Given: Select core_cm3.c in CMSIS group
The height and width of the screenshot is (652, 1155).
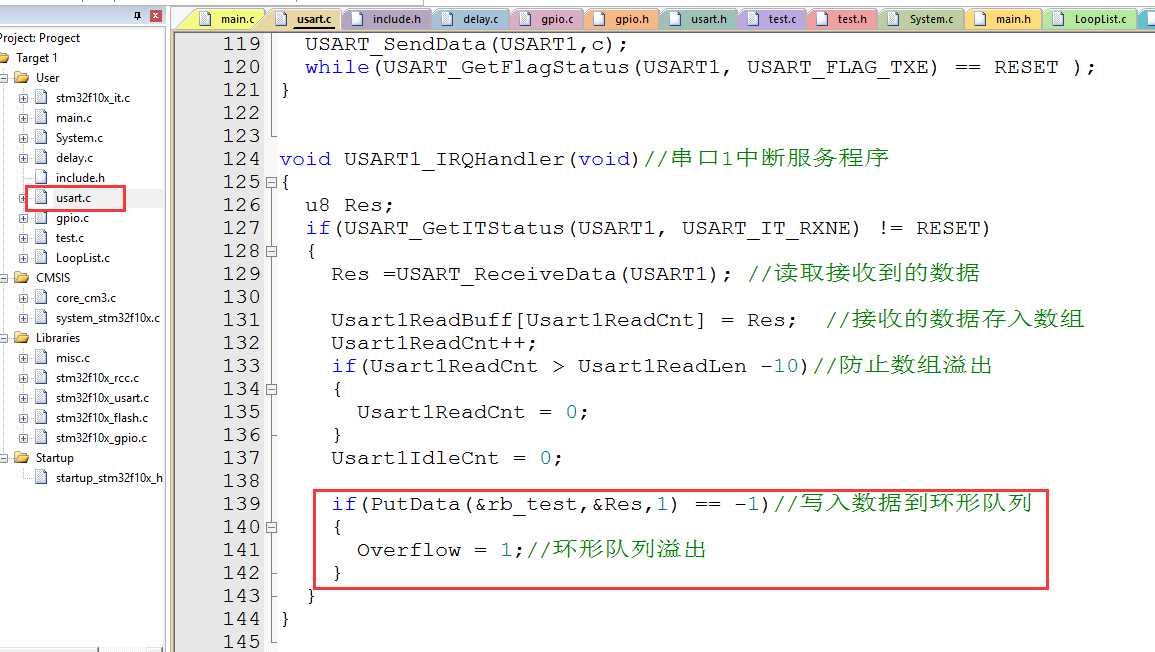Looking at the screenshot, I should 85,298.
